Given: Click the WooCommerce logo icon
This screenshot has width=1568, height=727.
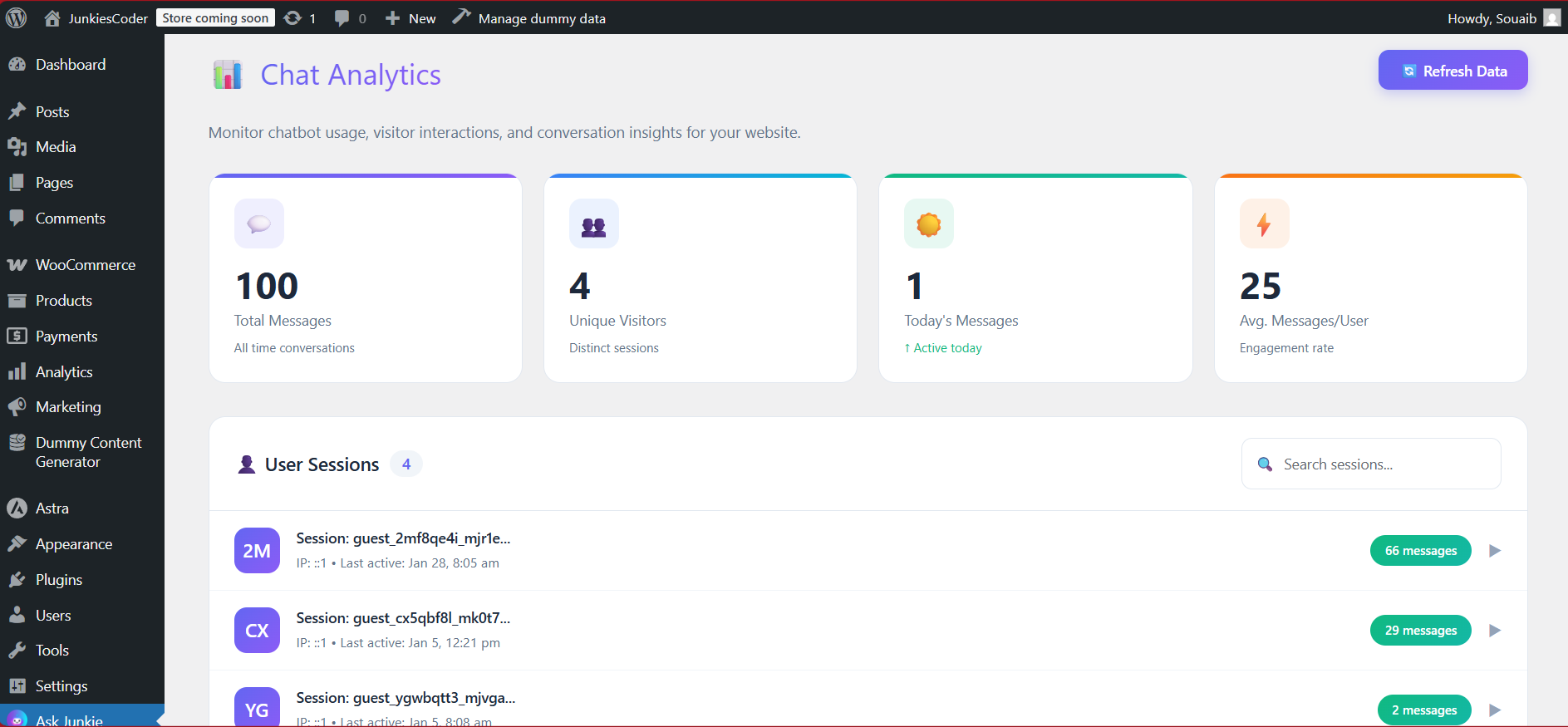Looking at the screenshot, I should (17, 265).
